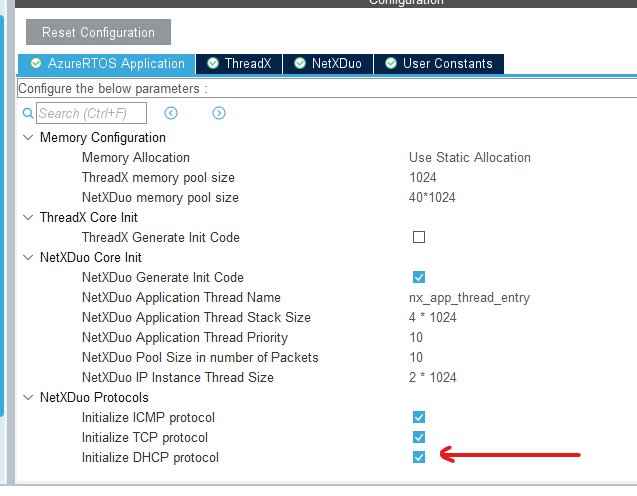Edit ThreadX memory pool size value 1024
The height and width of the screenshot is (496, 637).
tap(423, 178)
